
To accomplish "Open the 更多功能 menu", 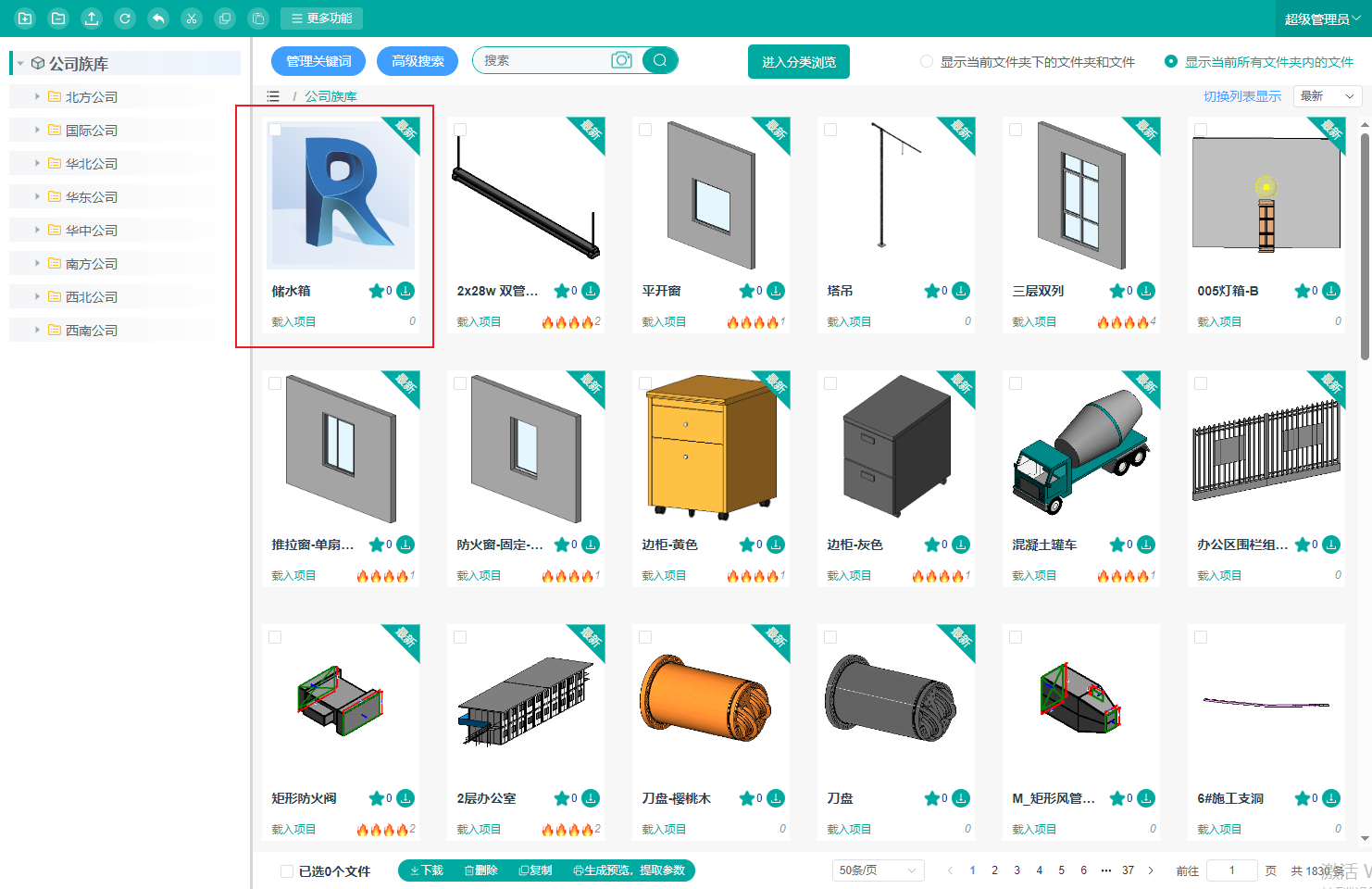I will pos(321,19).
